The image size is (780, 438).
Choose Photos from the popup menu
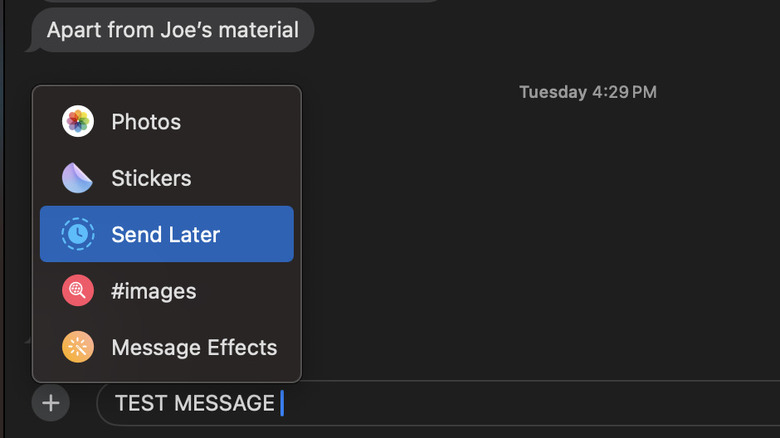coord(146,122)
